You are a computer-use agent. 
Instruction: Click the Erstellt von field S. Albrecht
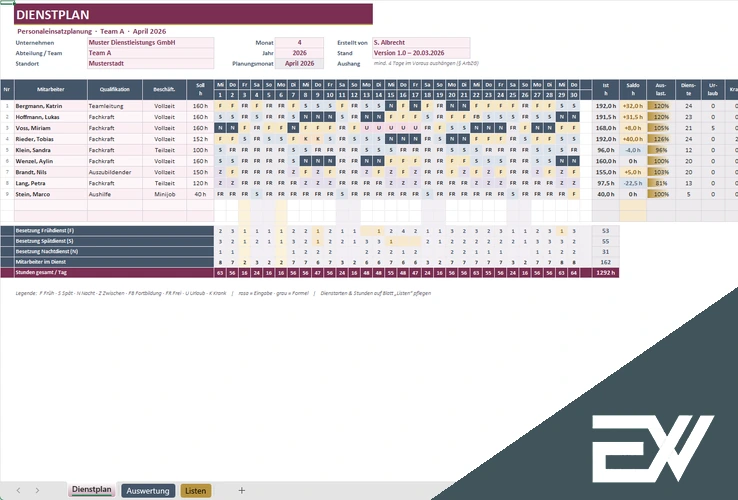pos(421,42)
